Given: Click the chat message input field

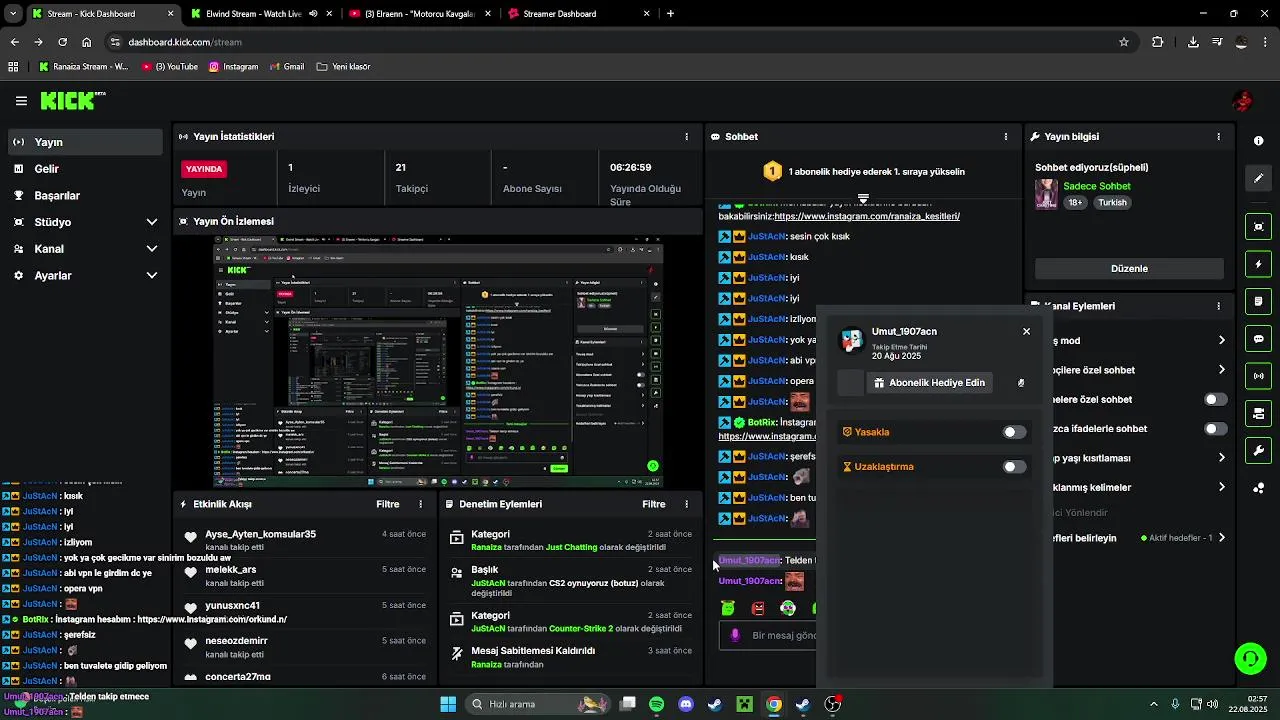Looking at the screenshot, I should click(768, 636).
